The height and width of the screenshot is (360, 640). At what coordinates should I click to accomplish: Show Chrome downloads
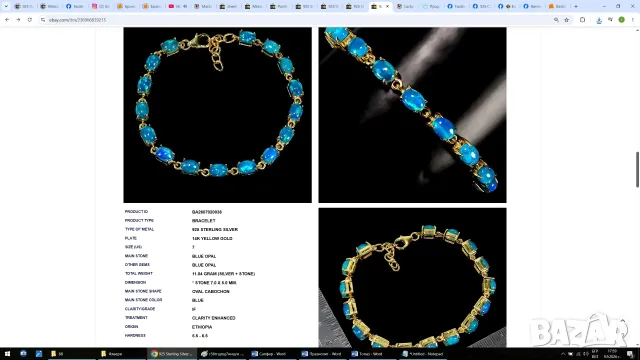(599, 20)
